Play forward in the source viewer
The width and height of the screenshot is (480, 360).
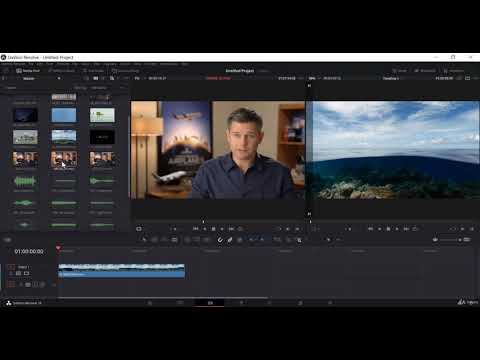[222, 229]
